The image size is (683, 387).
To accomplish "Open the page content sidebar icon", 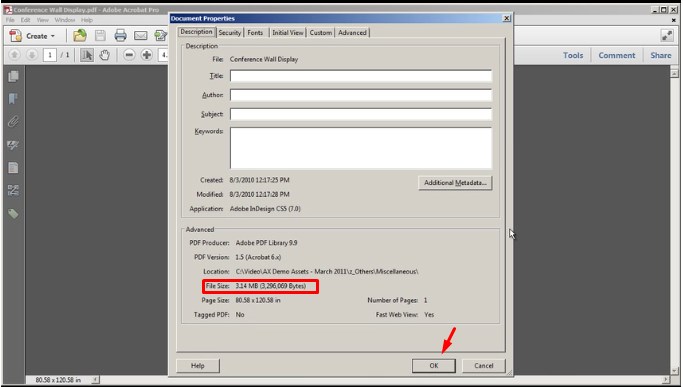I will pyautogui.click(x=13, y=167).
